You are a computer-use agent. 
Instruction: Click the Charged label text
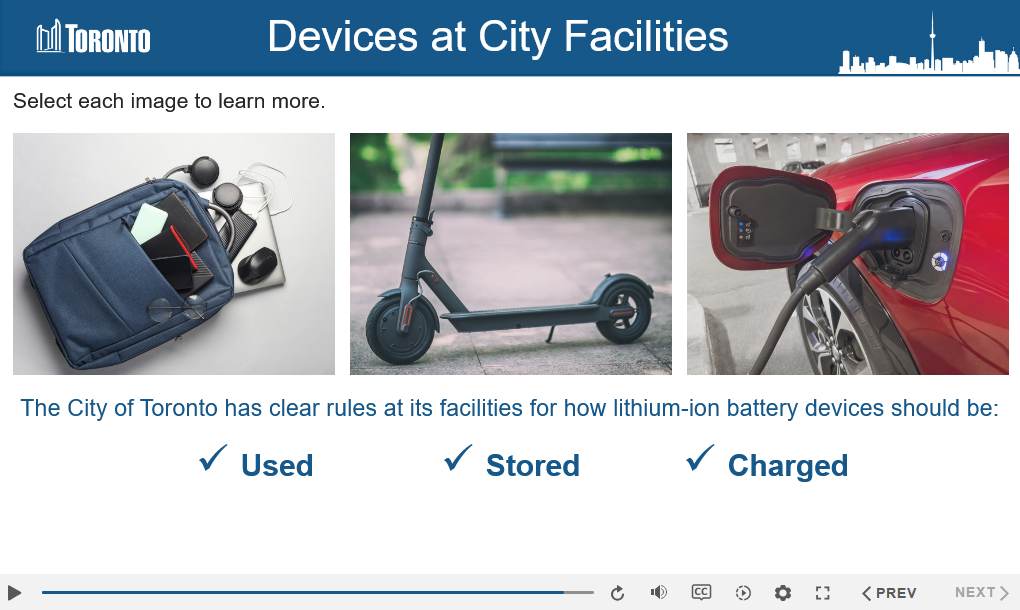(x=788, y=465)
